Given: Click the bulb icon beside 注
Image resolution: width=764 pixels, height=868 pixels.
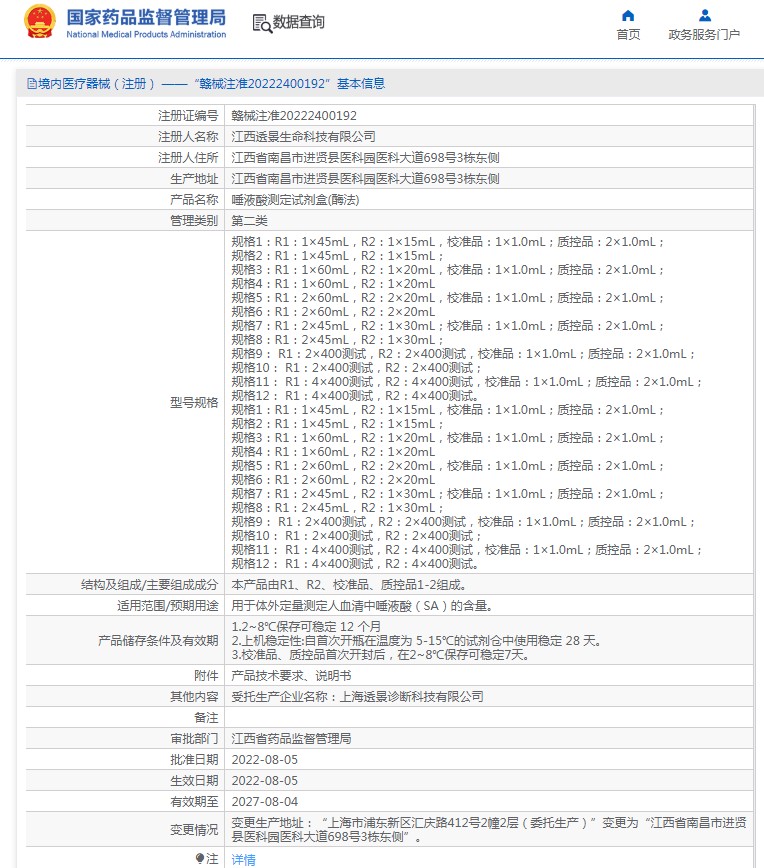Looking at the screenshot, I should pyautogui.click(x=200, y=858).
